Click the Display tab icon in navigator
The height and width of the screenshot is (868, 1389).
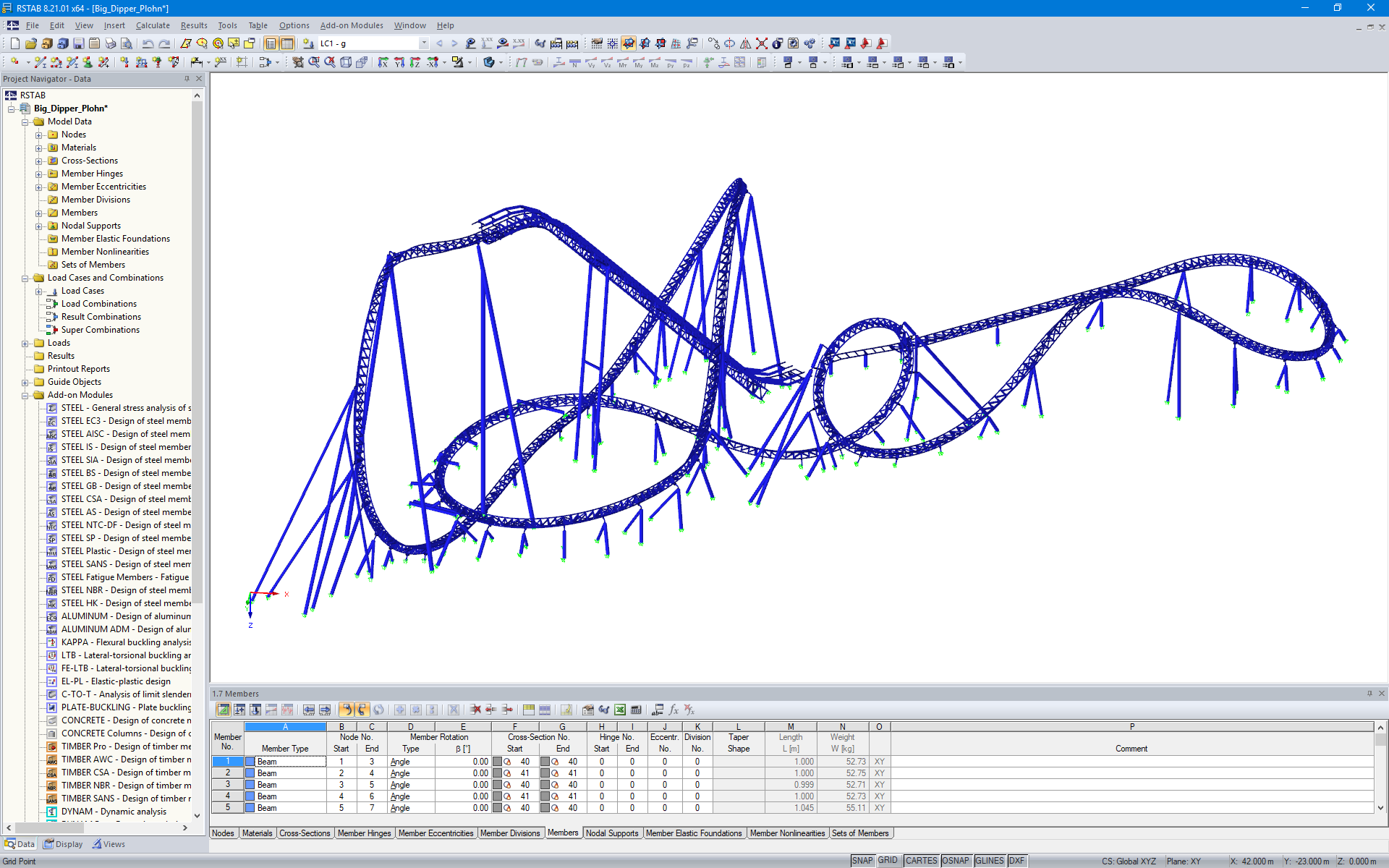point(63,844)
